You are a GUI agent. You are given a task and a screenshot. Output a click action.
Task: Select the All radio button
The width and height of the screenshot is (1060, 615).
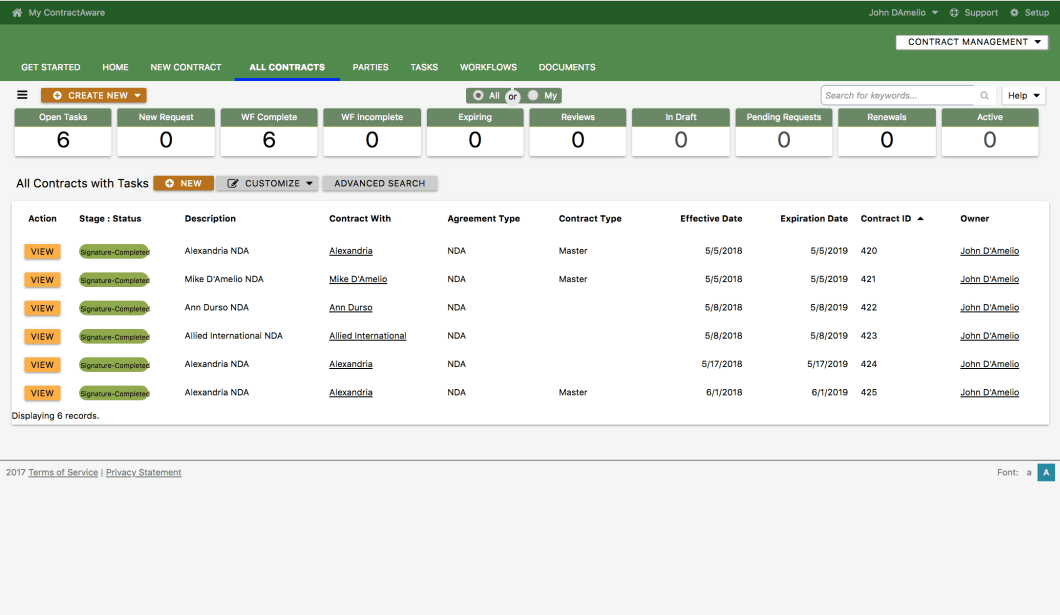pyautogui.click(x=478, y=95)
